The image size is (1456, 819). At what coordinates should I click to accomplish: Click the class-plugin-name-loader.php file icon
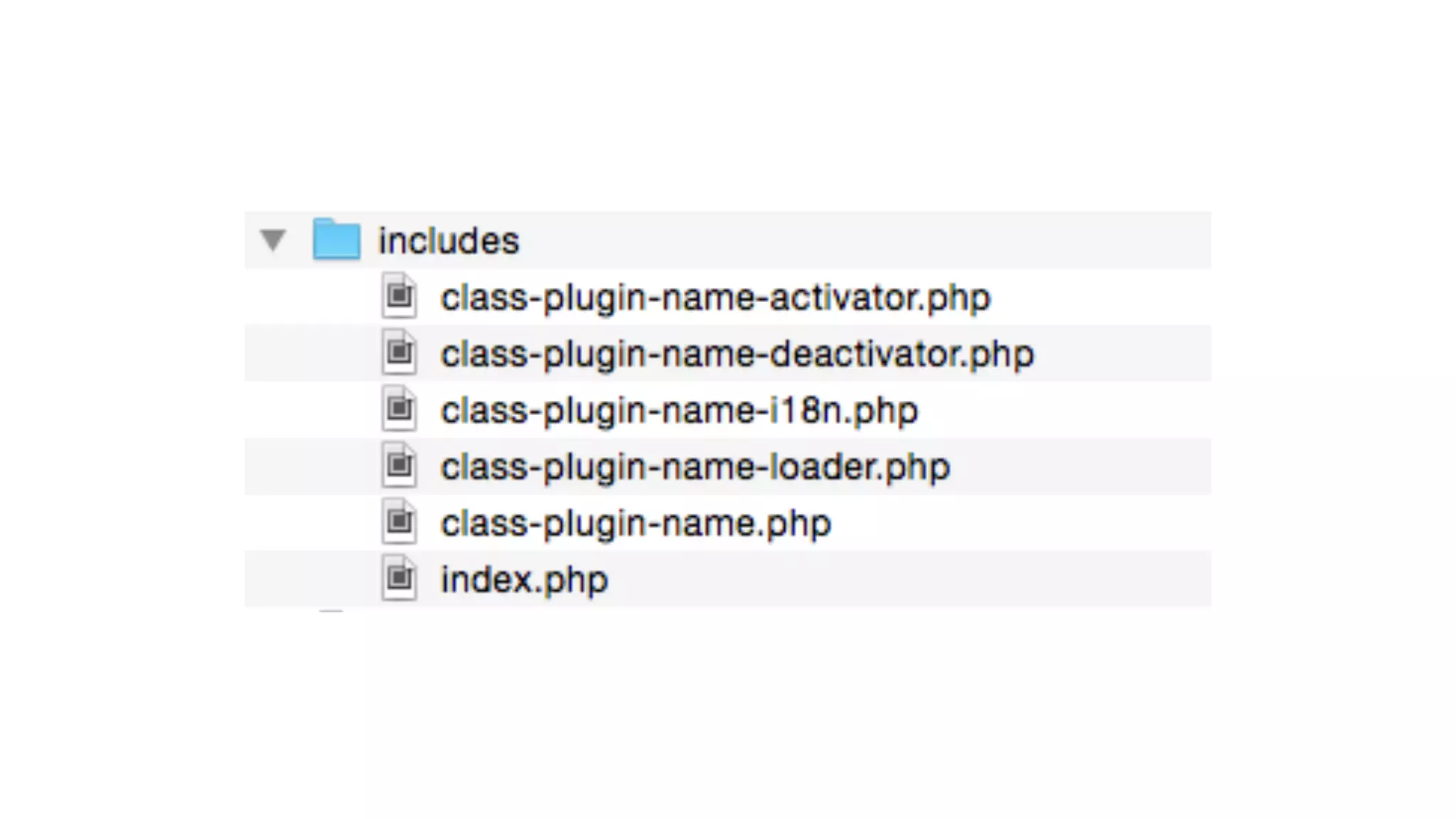pos(399,466)
